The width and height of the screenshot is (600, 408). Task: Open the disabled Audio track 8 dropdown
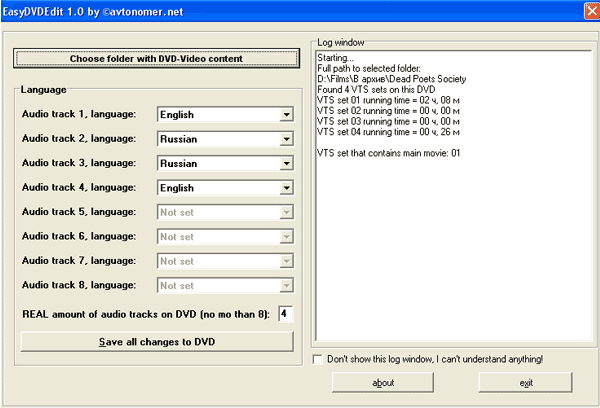click(286, 286)
